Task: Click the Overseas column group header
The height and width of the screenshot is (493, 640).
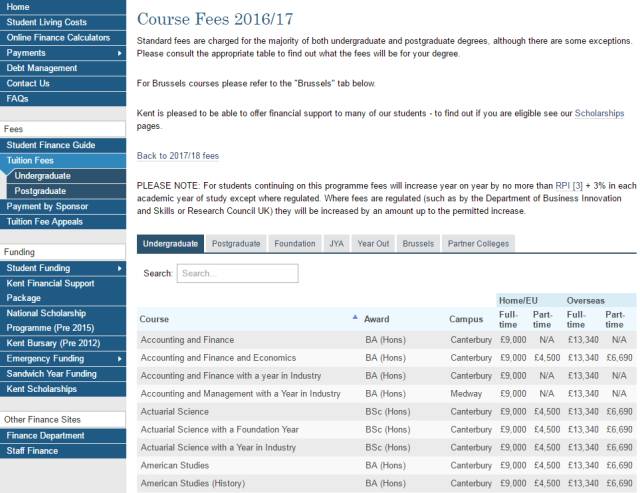Action: (585, 301)
